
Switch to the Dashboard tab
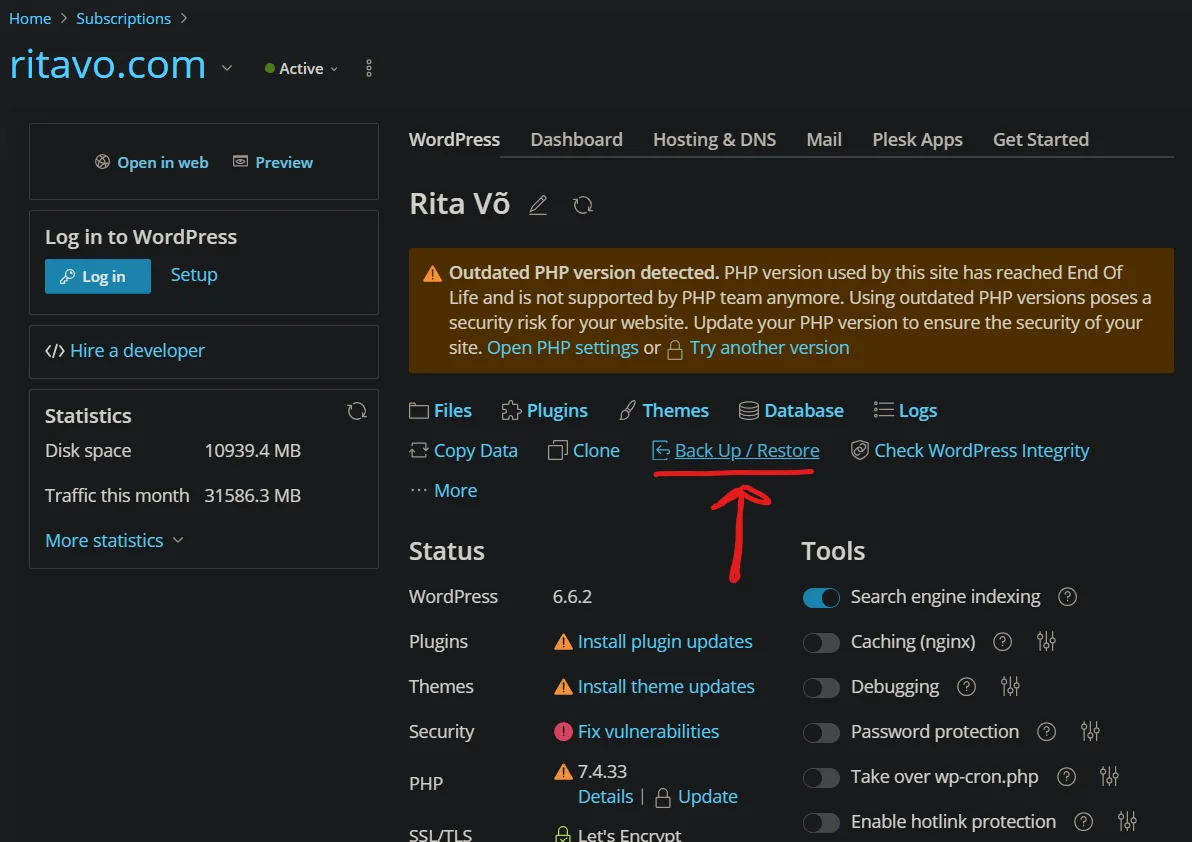[576, 140]
